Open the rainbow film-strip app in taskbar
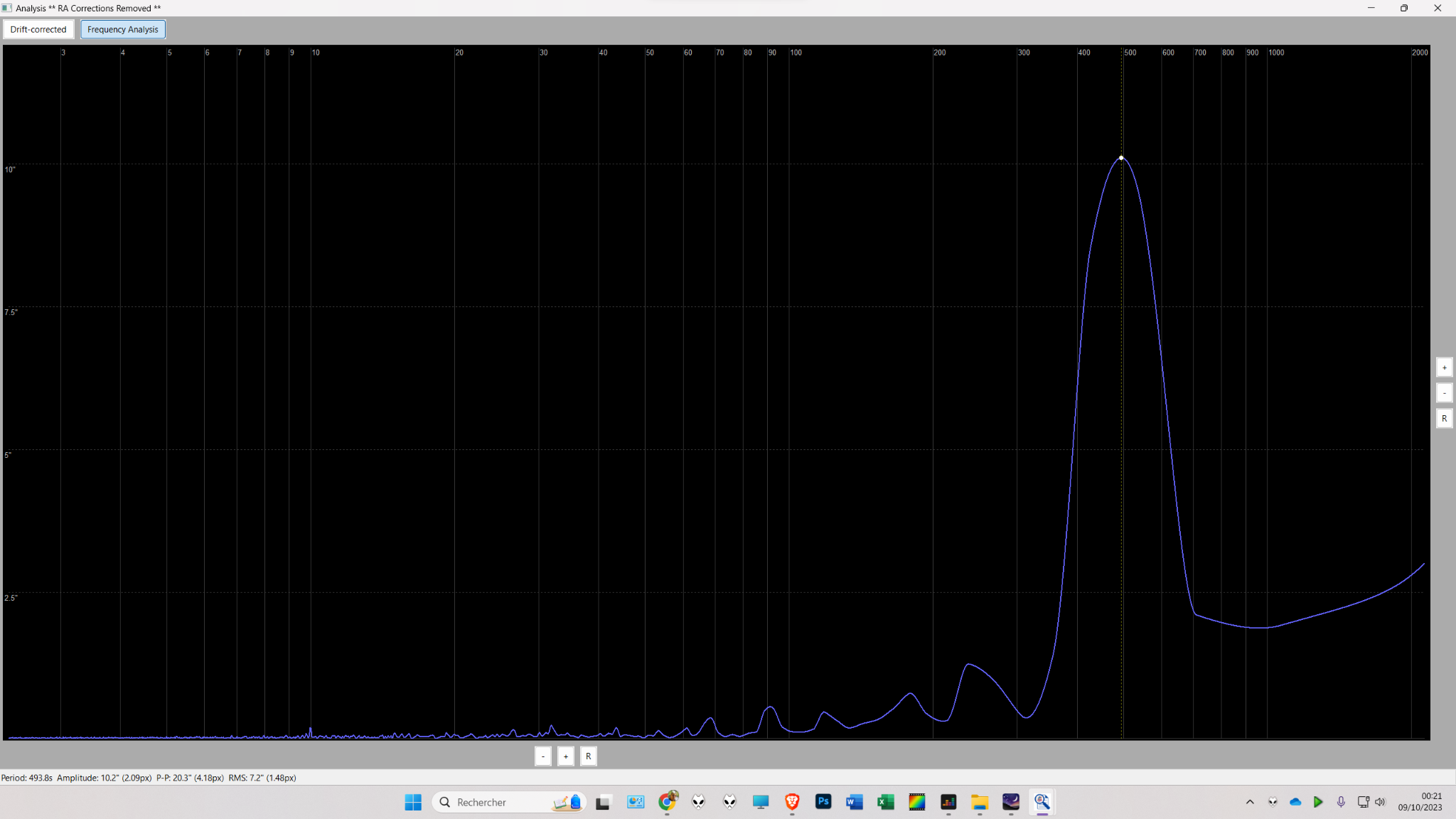This screenshot has height=819, width=1456. click(x=917, y=802)
